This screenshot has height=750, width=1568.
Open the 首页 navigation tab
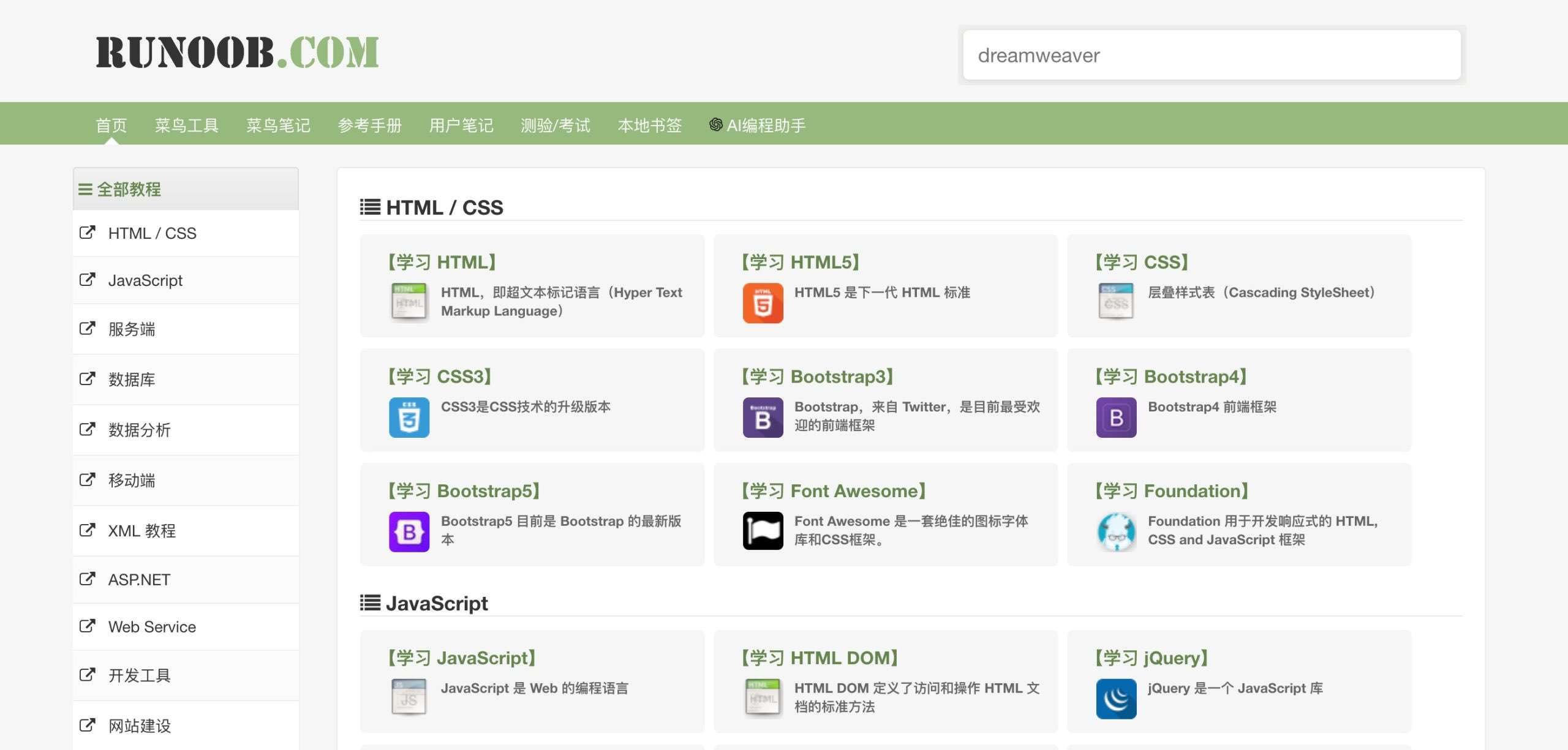pyautogui.click(x=111, y=125)
